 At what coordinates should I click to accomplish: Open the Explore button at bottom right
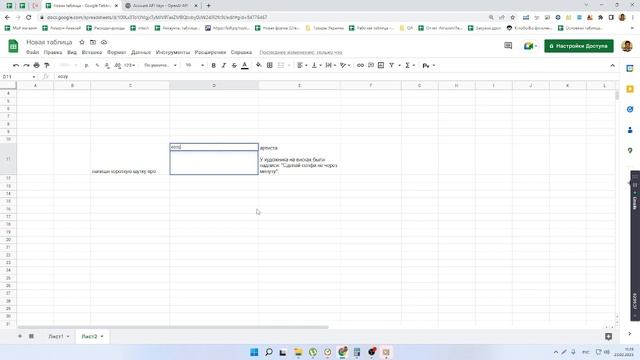[608, 336]
